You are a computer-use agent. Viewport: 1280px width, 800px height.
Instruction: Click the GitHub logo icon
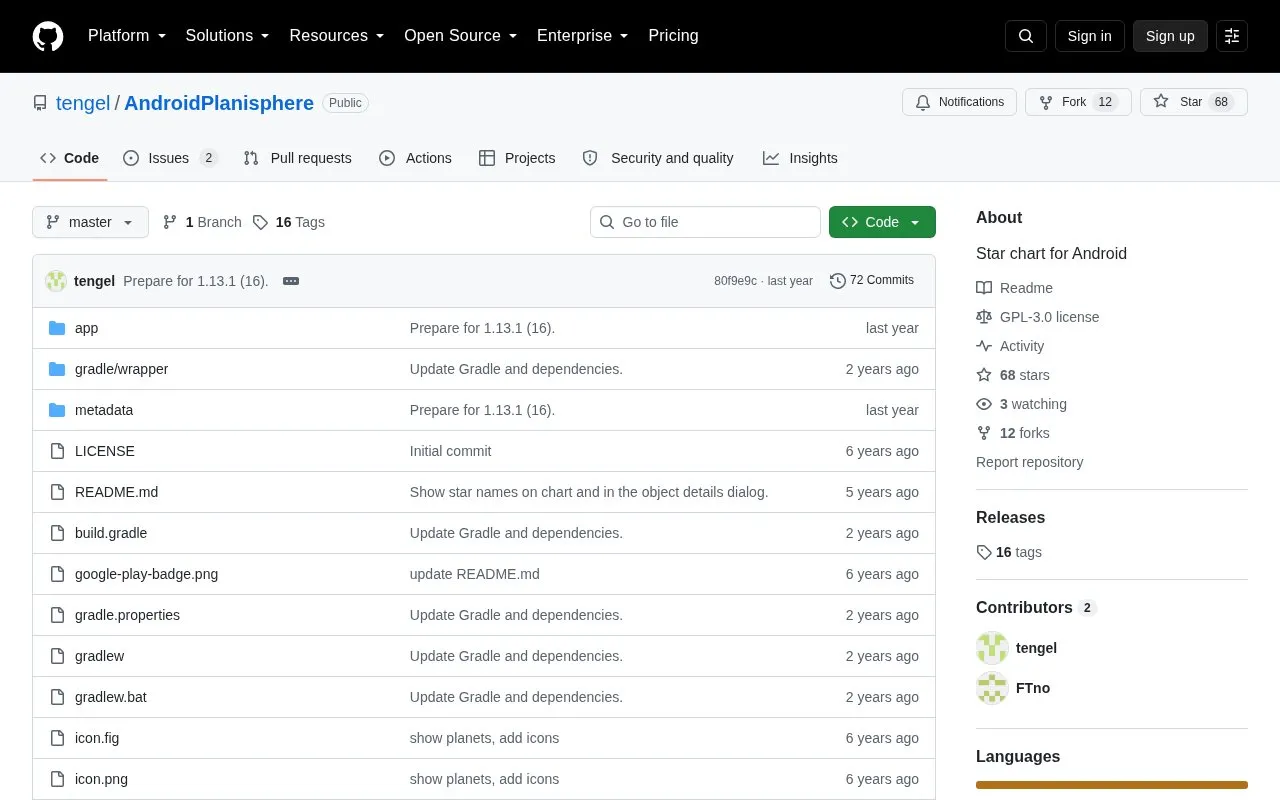(48, 36)
